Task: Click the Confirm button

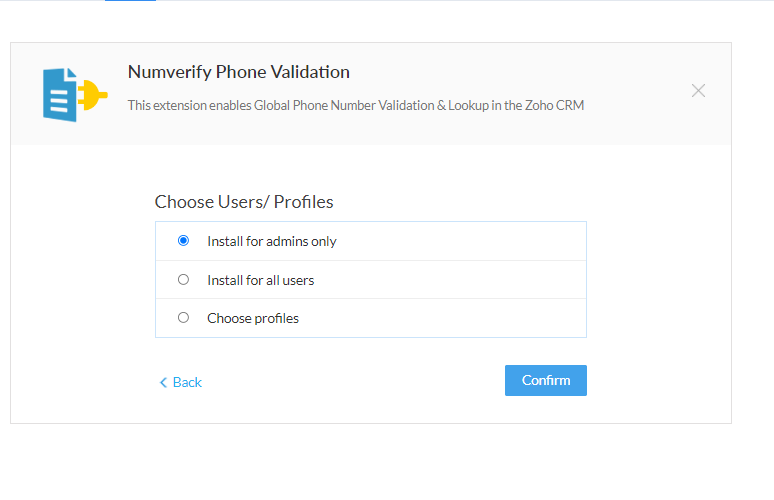Action: pyautogui.click(x=545, y=380)
